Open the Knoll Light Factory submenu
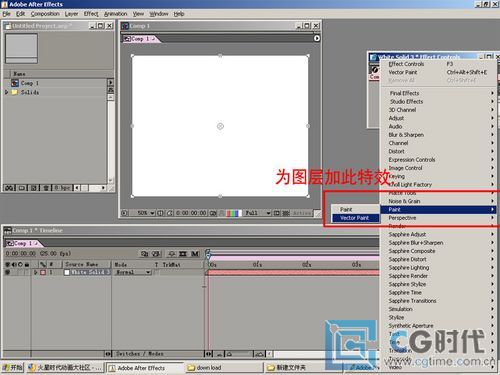Screen dimensions: 500x375 438,184
